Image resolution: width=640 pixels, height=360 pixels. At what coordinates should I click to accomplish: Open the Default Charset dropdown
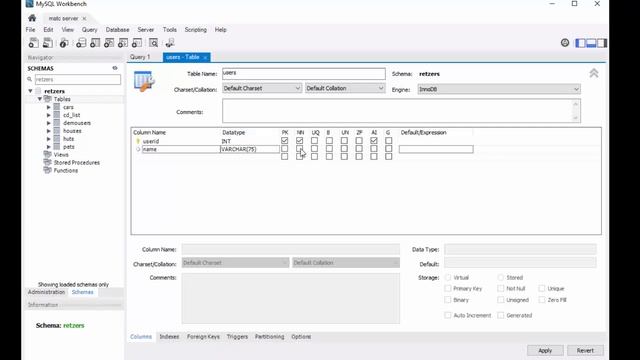tap(262, 88)
